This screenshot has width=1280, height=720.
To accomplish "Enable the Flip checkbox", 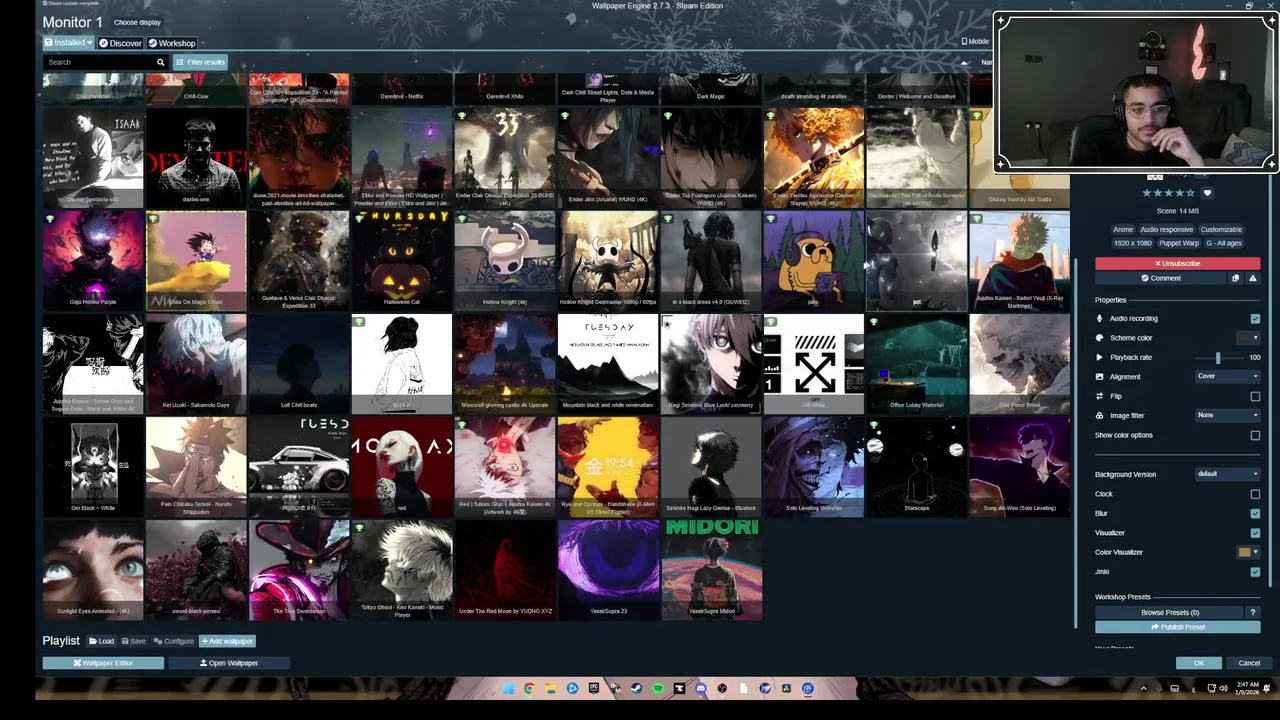I will pos(1255,396).
